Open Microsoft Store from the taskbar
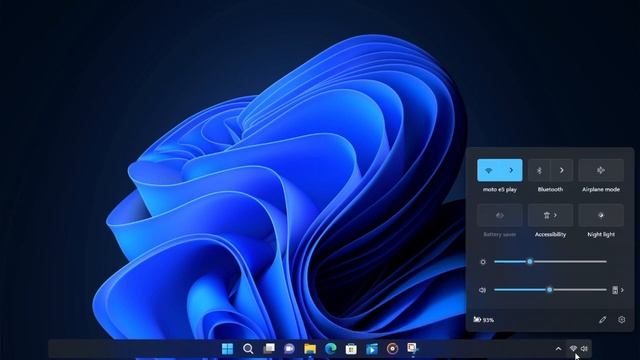This screenshot has width=640, height=360. [x=351, y=349]
